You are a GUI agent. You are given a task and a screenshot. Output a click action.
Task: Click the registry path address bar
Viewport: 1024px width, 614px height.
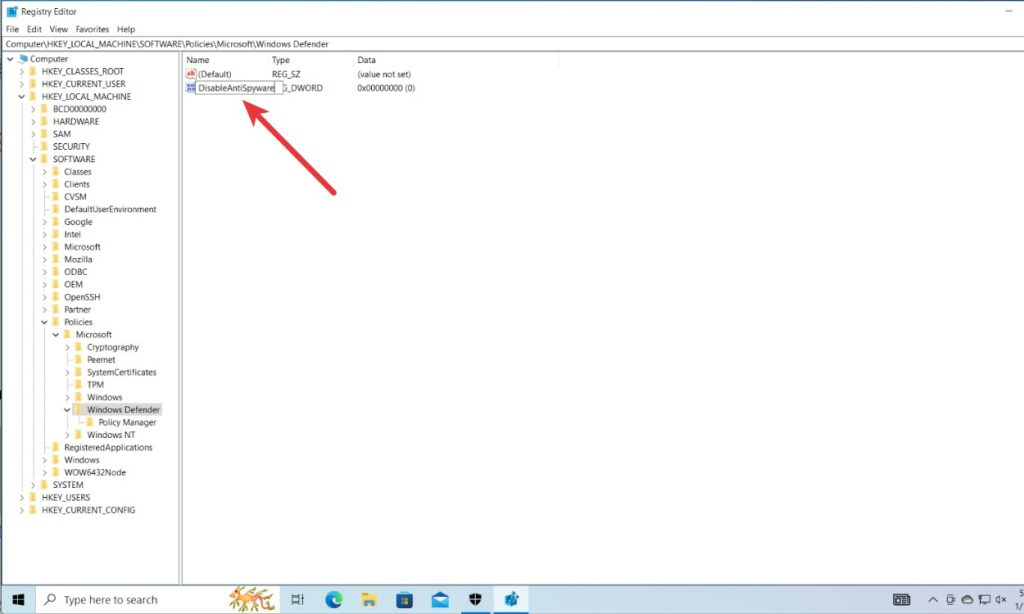click(512, 44)
